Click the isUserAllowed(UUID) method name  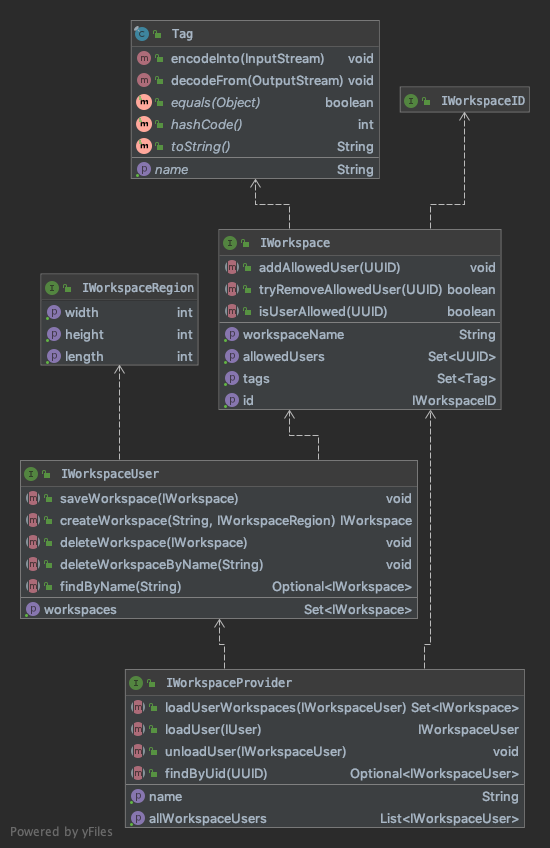[323, 312]
